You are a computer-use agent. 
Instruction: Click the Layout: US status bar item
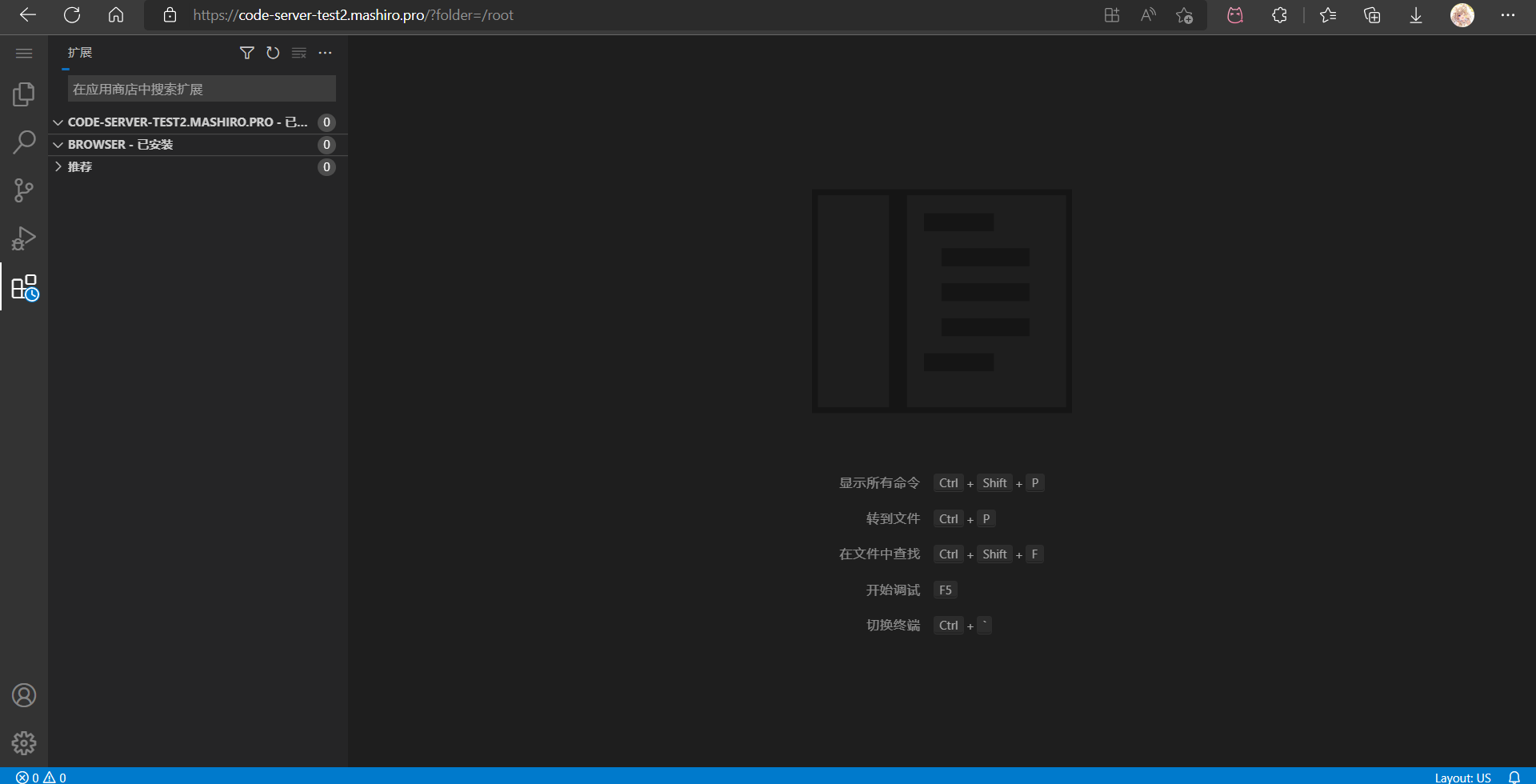point(1462,777)
